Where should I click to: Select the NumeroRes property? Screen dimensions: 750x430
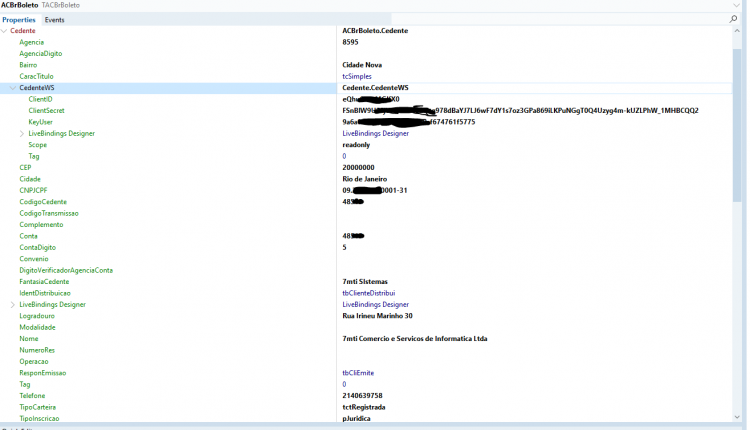click(x=37, y=350)
